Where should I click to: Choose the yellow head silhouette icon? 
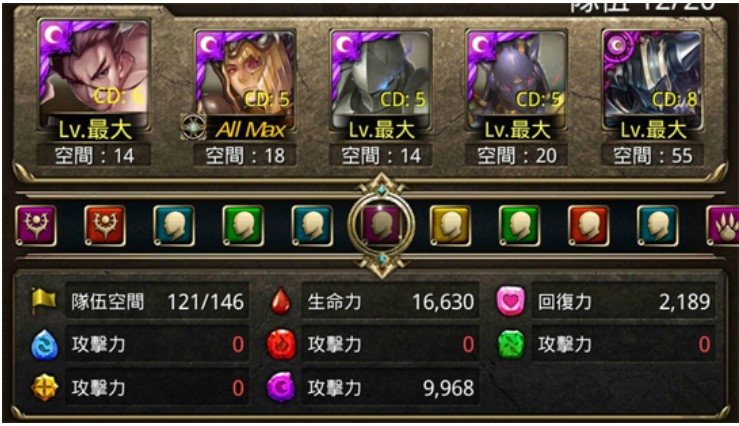(451, 226)
